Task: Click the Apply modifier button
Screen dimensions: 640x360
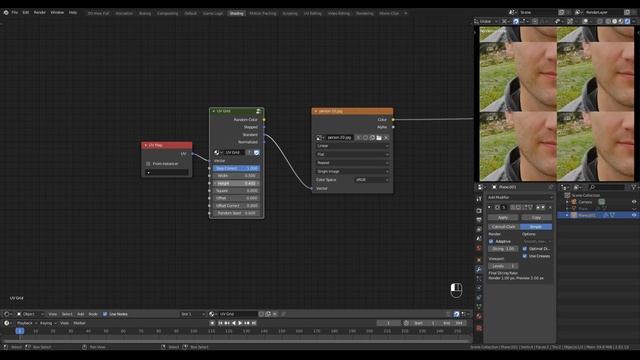Action: (503, 218)
